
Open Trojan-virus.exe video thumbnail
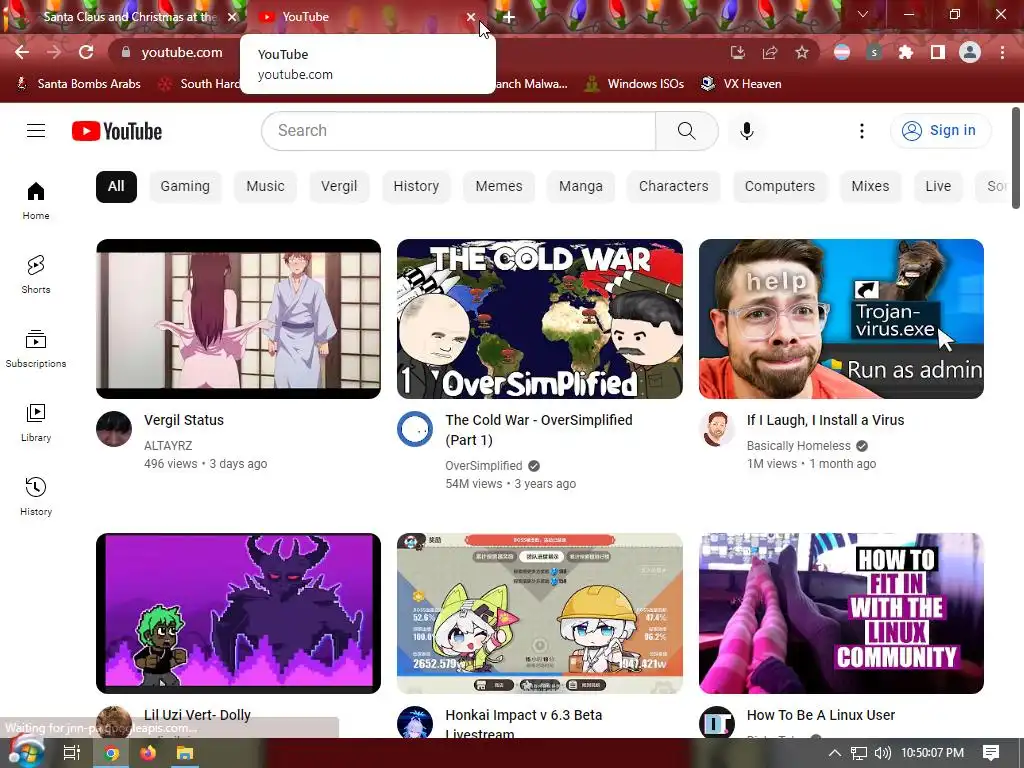pyautogui.click(x=841, y=319)
